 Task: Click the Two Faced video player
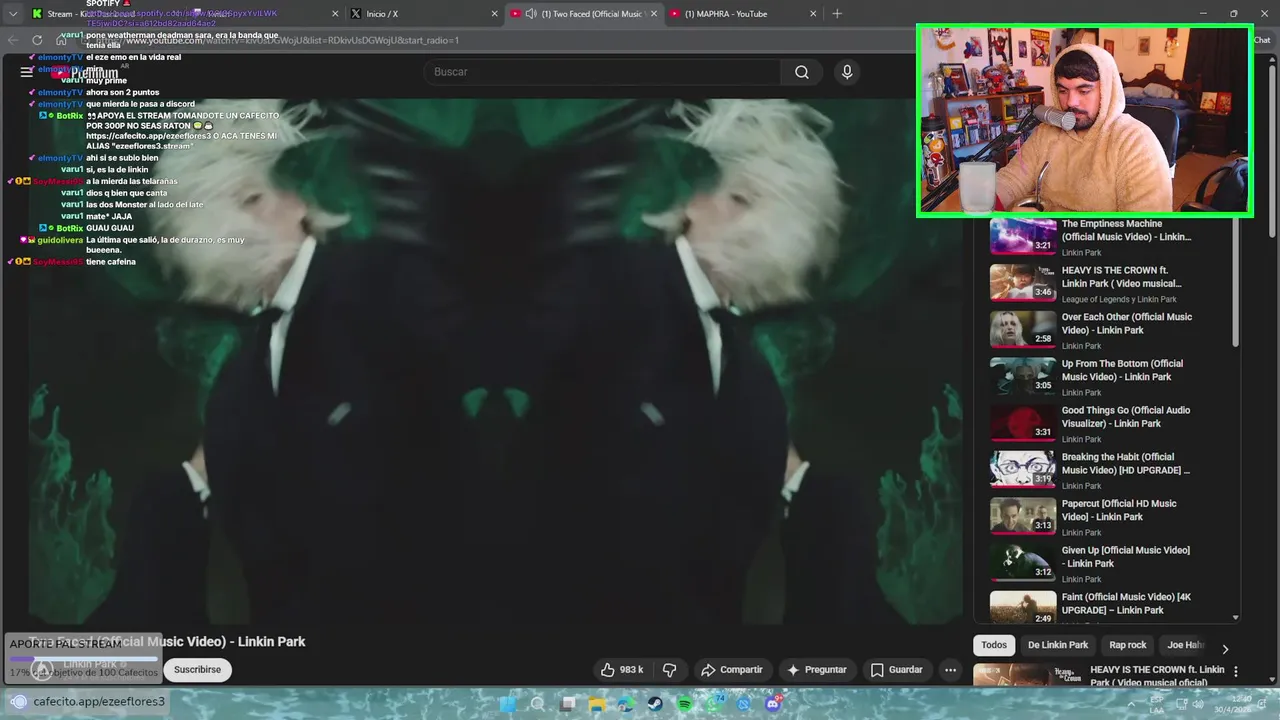tap(495, 361)
